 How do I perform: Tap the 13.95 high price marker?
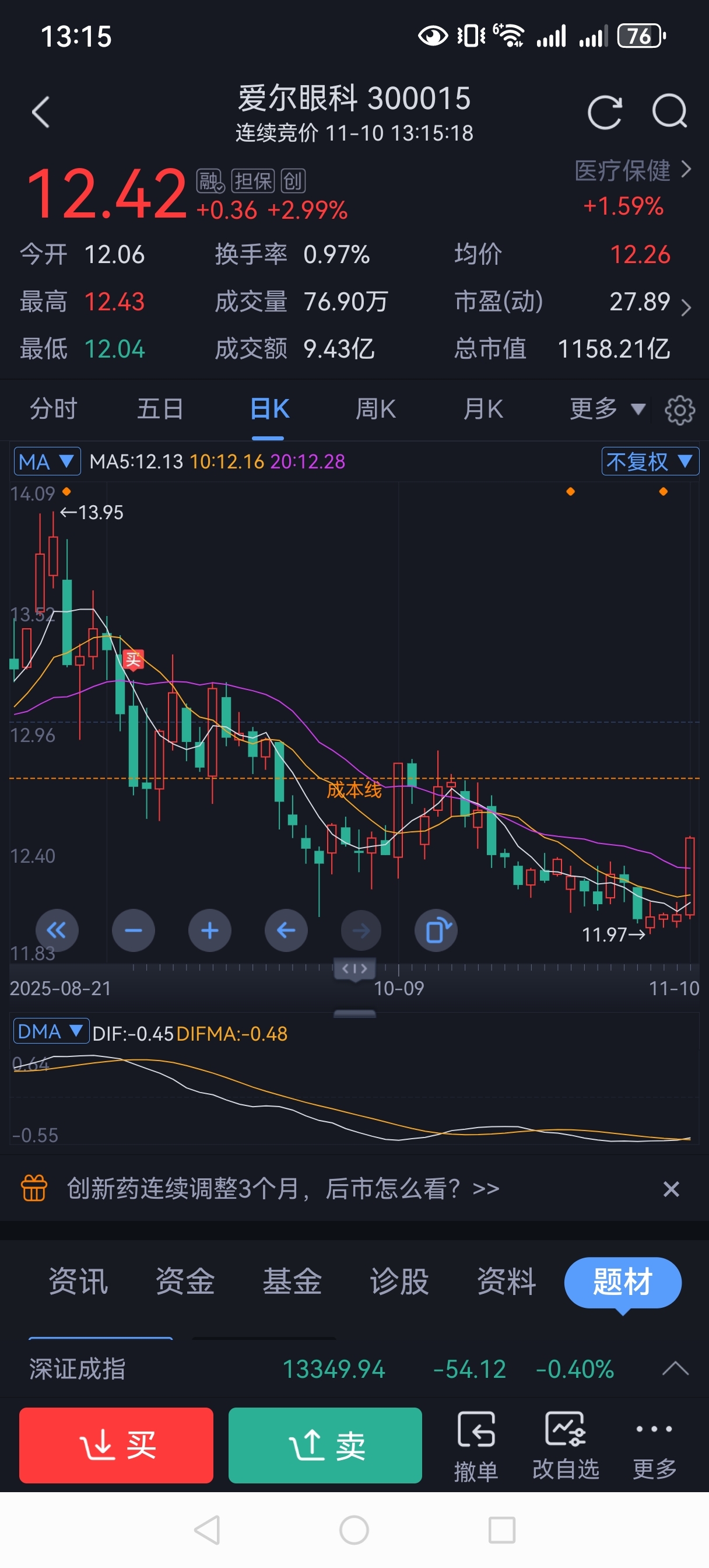tap(92, 513)
